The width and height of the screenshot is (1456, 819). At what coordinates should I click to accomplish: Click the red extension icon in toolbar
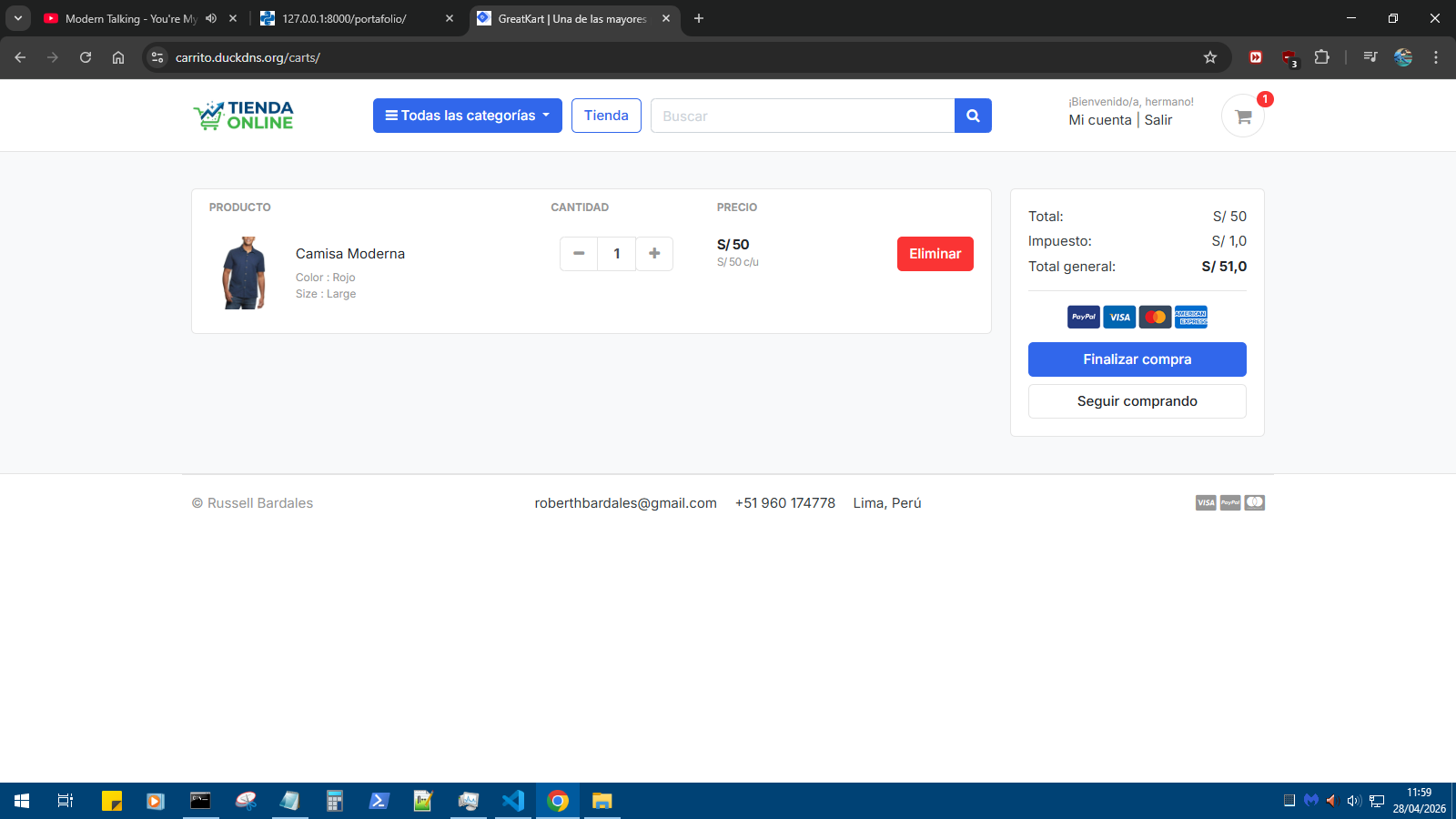1256,57
